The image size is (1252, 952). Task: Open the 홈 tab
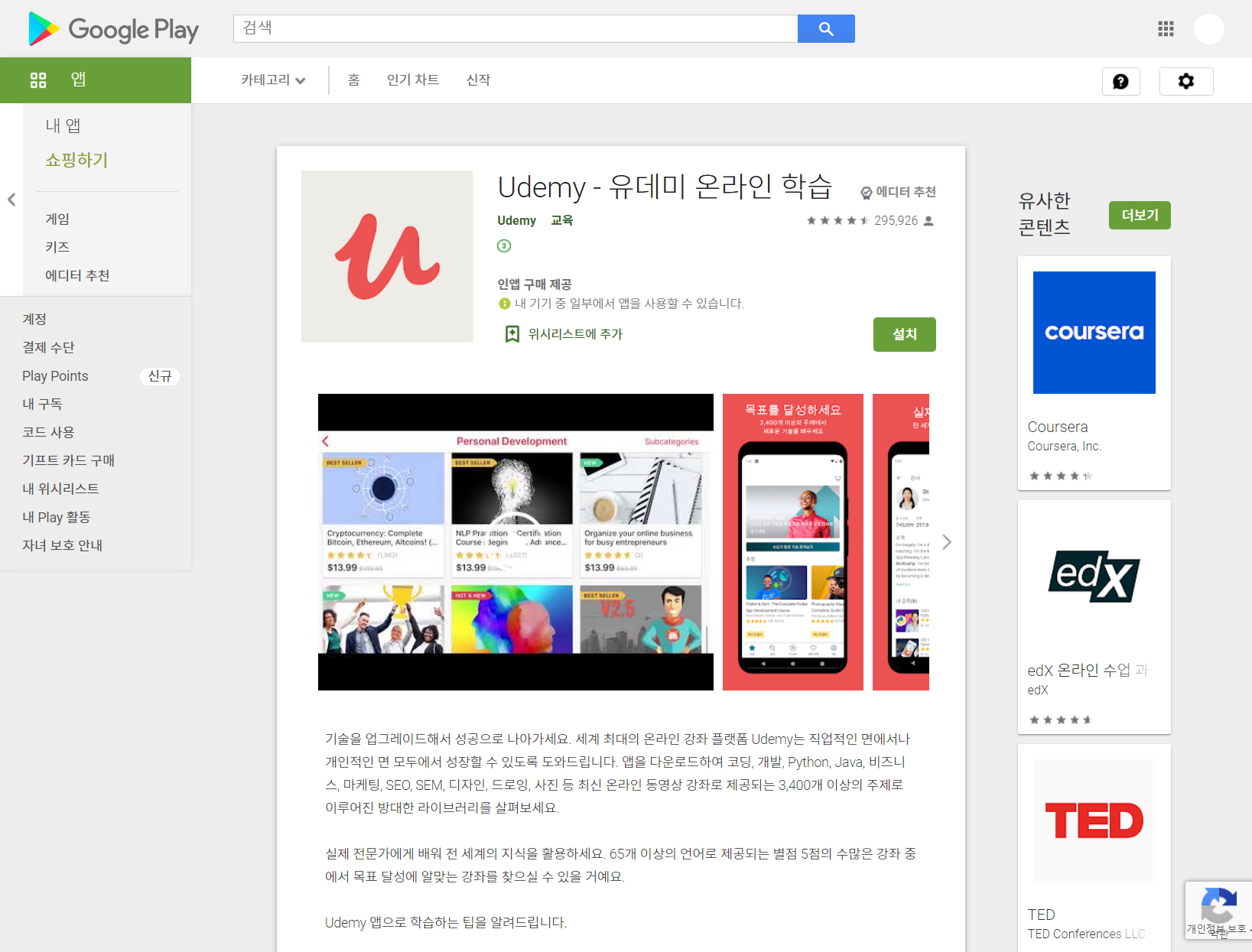coord(354,80)
